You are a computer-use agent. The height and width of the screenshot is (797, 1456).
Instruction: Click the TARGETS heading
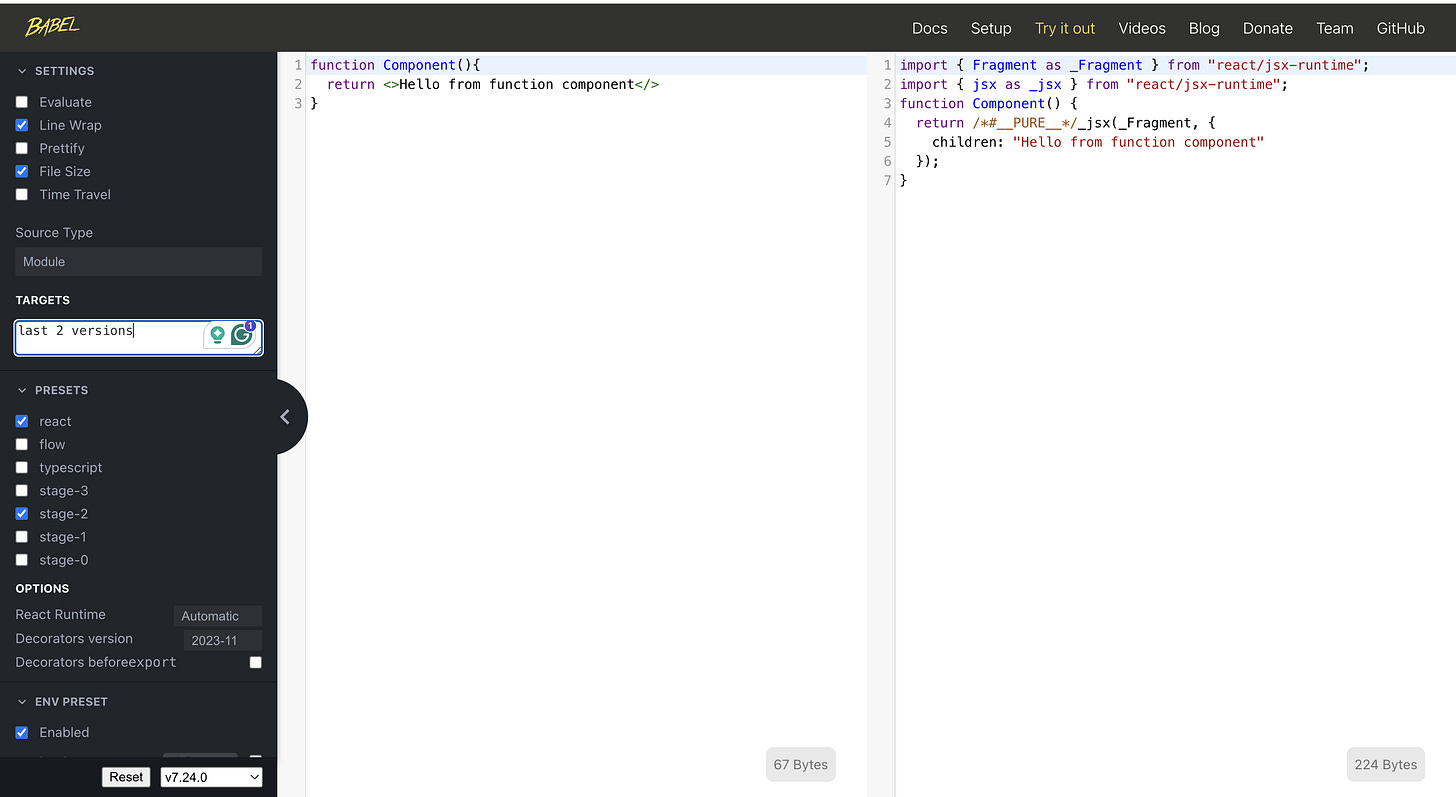coord(43,300)
